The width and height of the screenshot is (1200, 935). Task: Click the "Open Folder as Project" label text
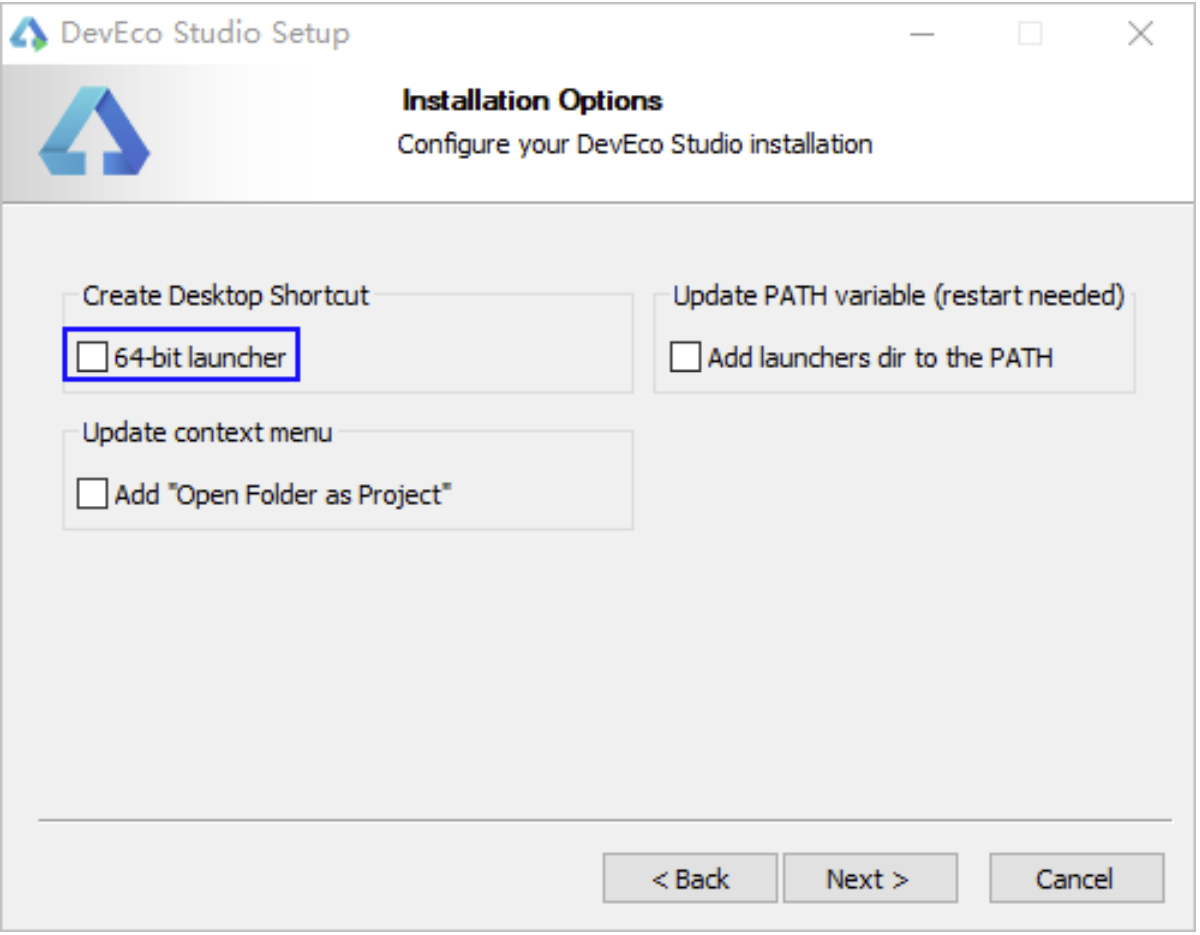[283, 493]
